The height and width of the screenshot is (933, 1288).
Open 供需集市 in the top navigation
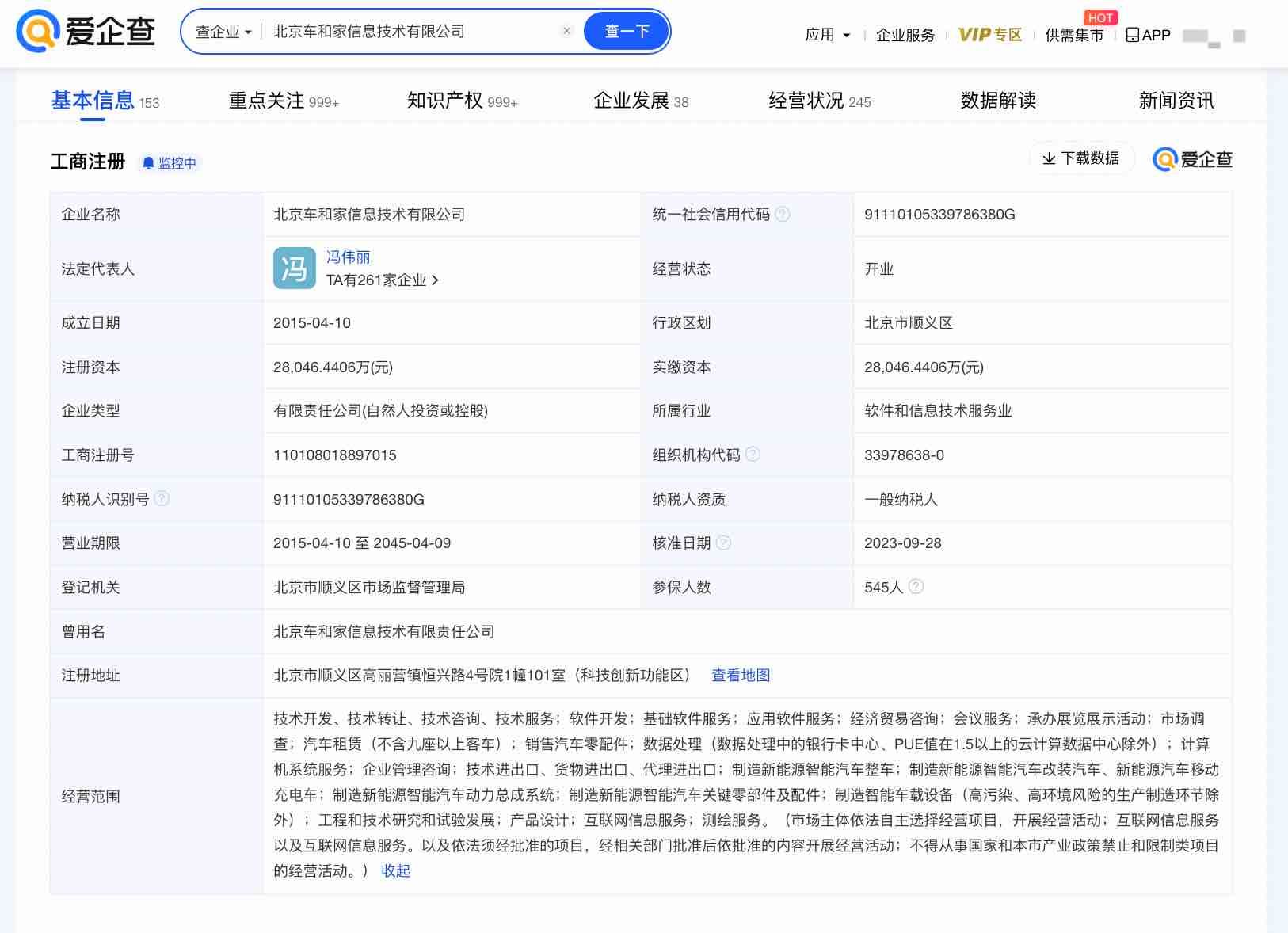1074,35
